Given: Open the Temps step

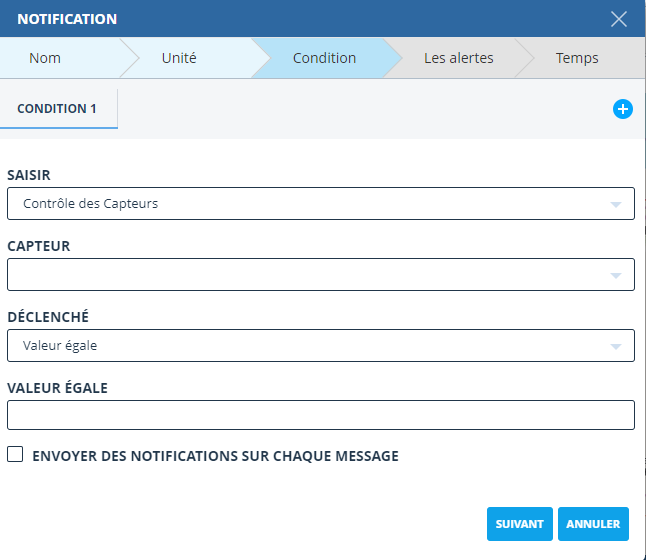Looking at the screenshot, I should 577,58.
